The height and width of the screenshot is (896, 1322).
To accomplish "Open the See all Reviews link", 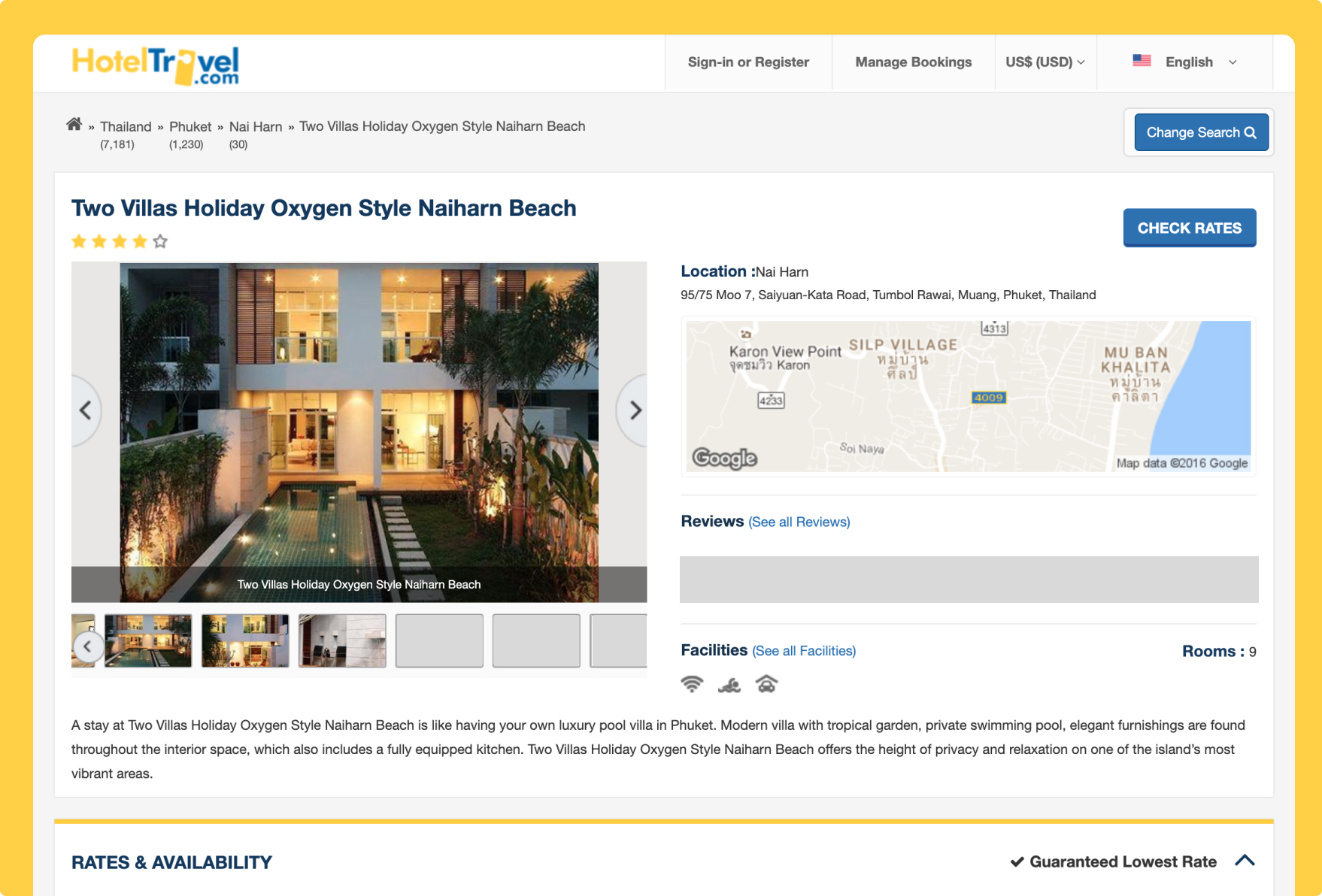I will [799, 522].
